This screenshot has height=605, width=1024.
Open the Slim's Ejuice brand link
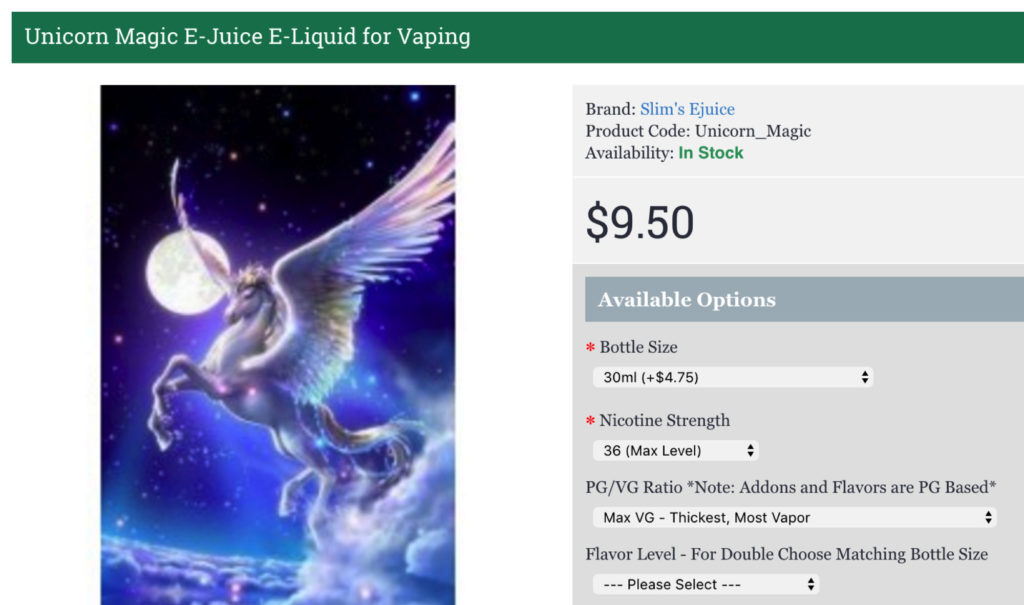(687, 109)
